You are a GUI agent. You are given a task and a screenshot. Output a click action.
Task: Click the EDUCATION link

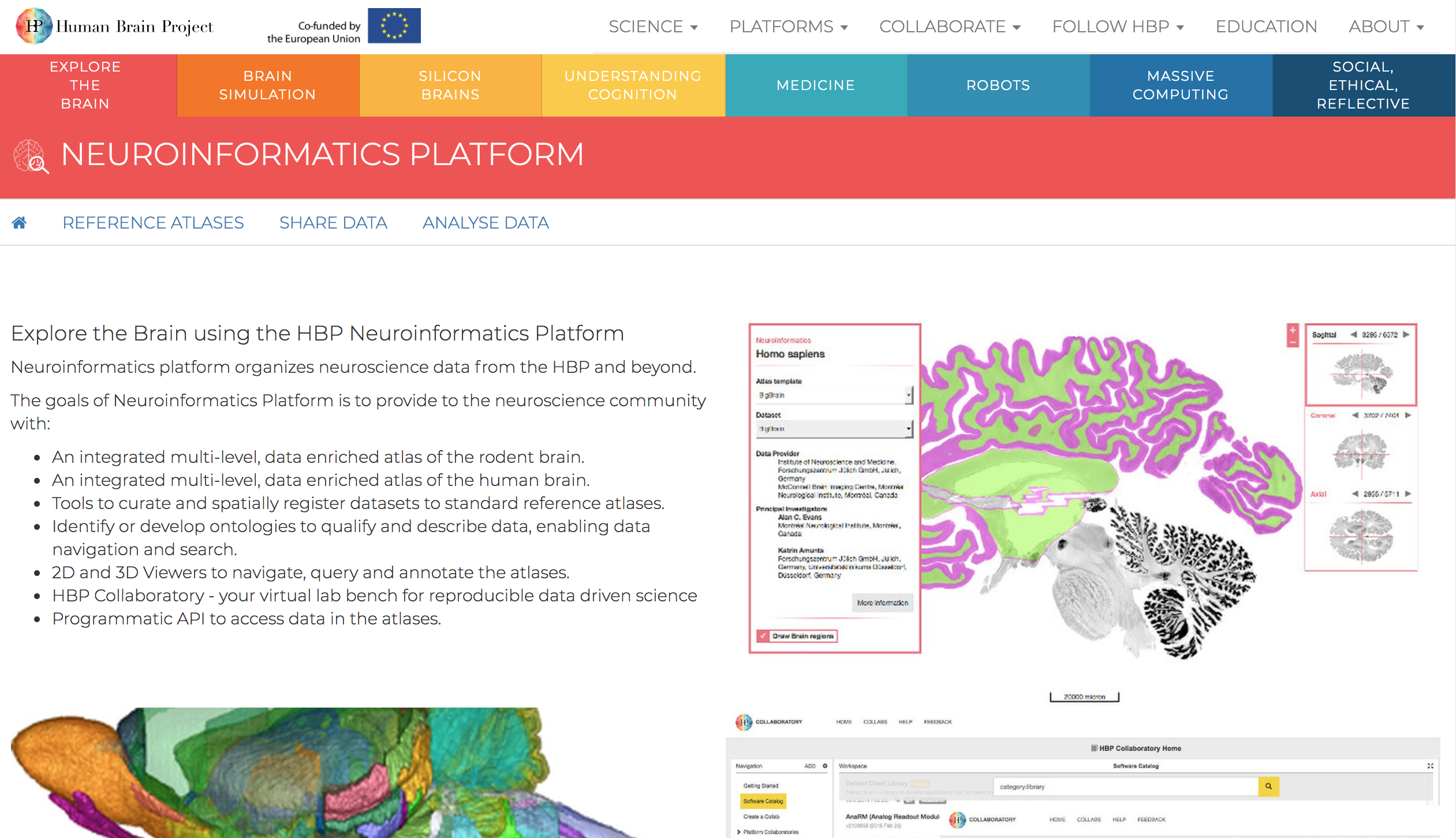click(x=1266, y=27)
